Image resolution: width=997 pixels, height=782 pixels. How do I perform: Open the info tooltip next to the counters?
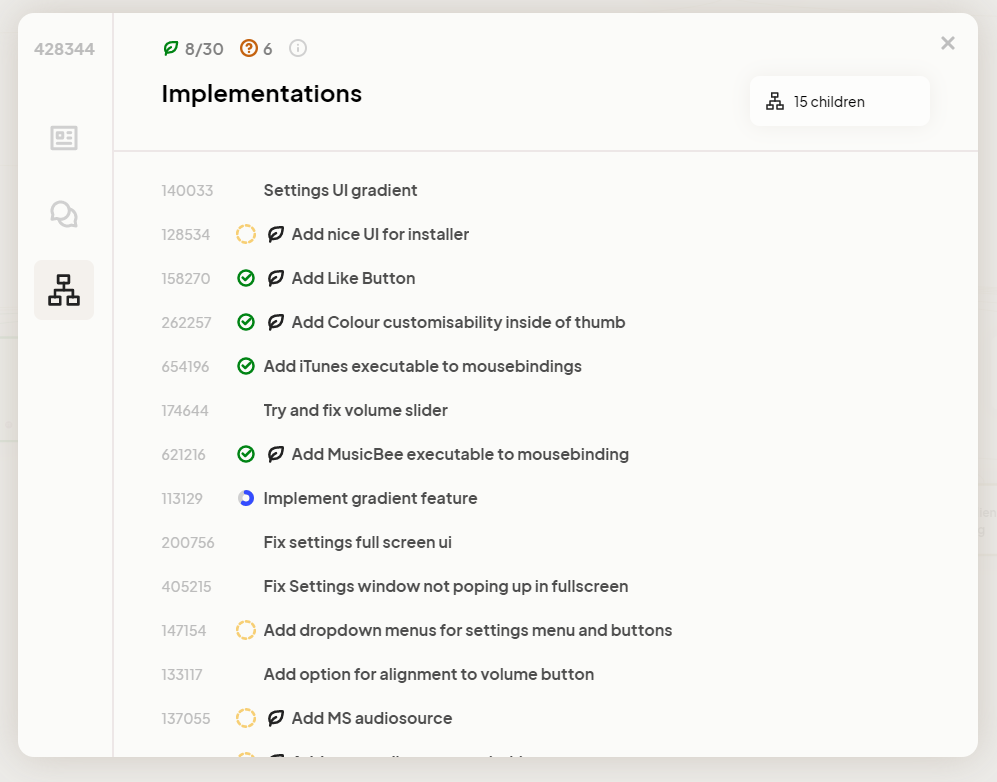pyautogui.click(x=297, y=47)
